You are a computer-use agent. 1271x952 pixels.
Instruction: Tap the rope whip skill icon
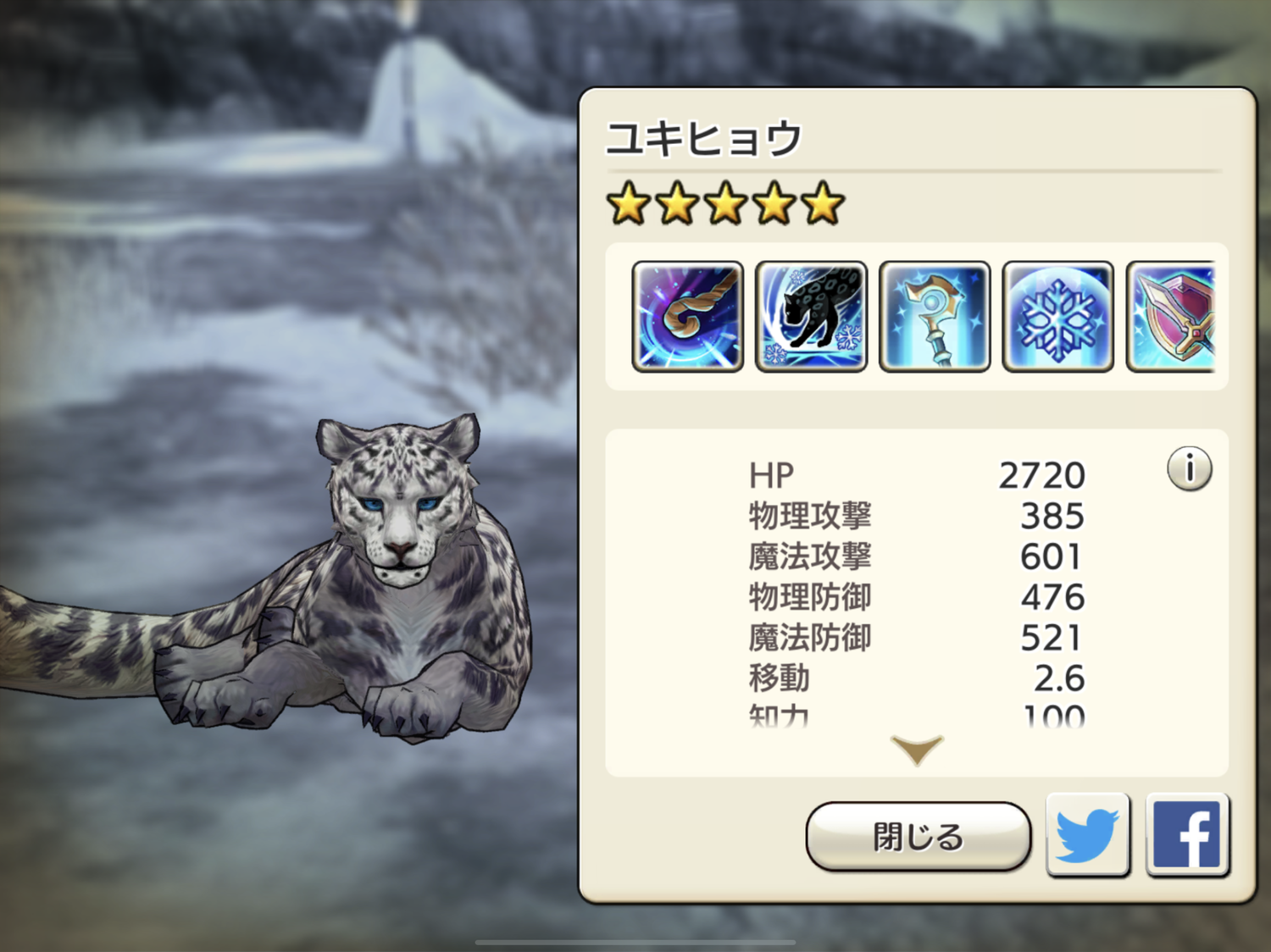click(x=687, y=316)
